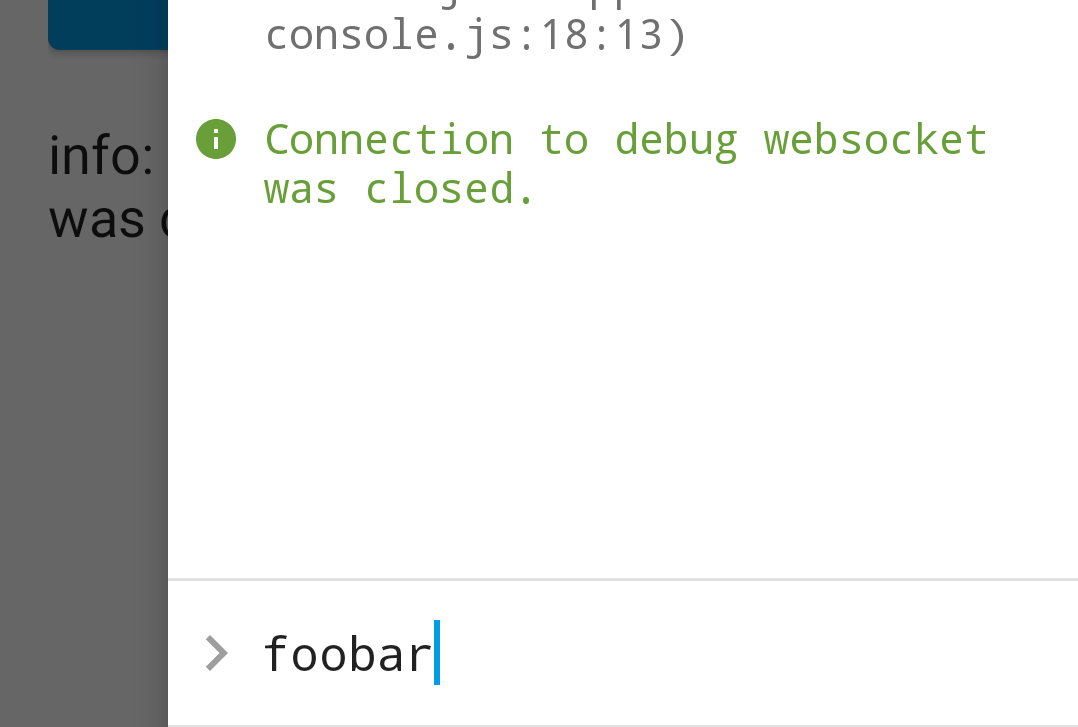Dismiss the dimmed background overlay
Image resolution: width=1078 pixels, height=727 pixels.
pyautogui.click(x=84, y=450)
